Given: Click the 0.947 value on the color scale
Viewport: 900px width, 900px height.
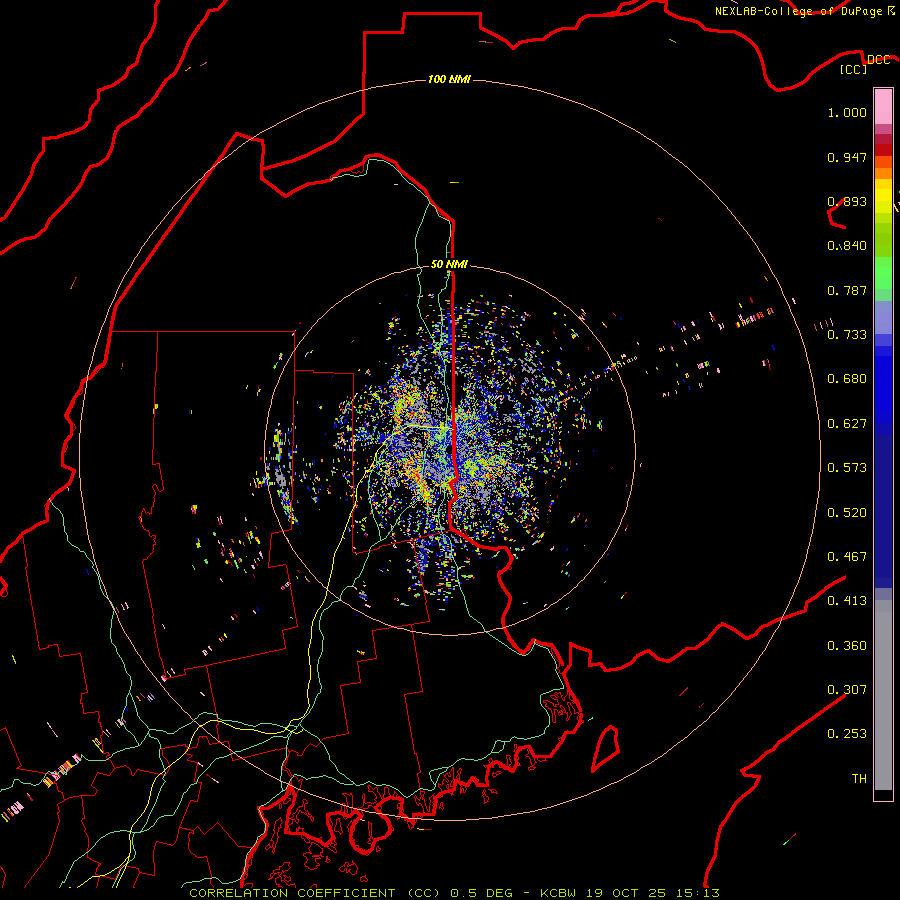Looking at the screenshot, I should [847, 157].
